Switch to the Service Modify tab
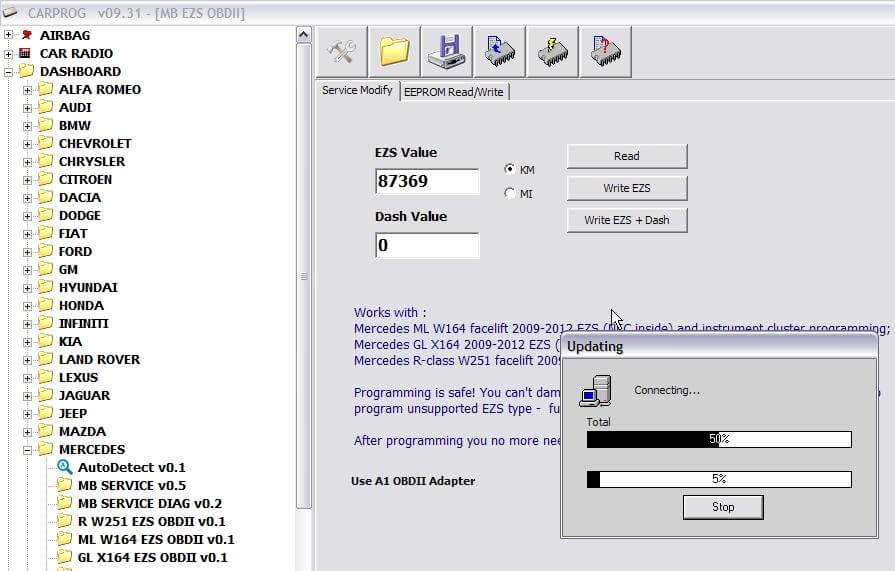 click(x=357, y=90)
